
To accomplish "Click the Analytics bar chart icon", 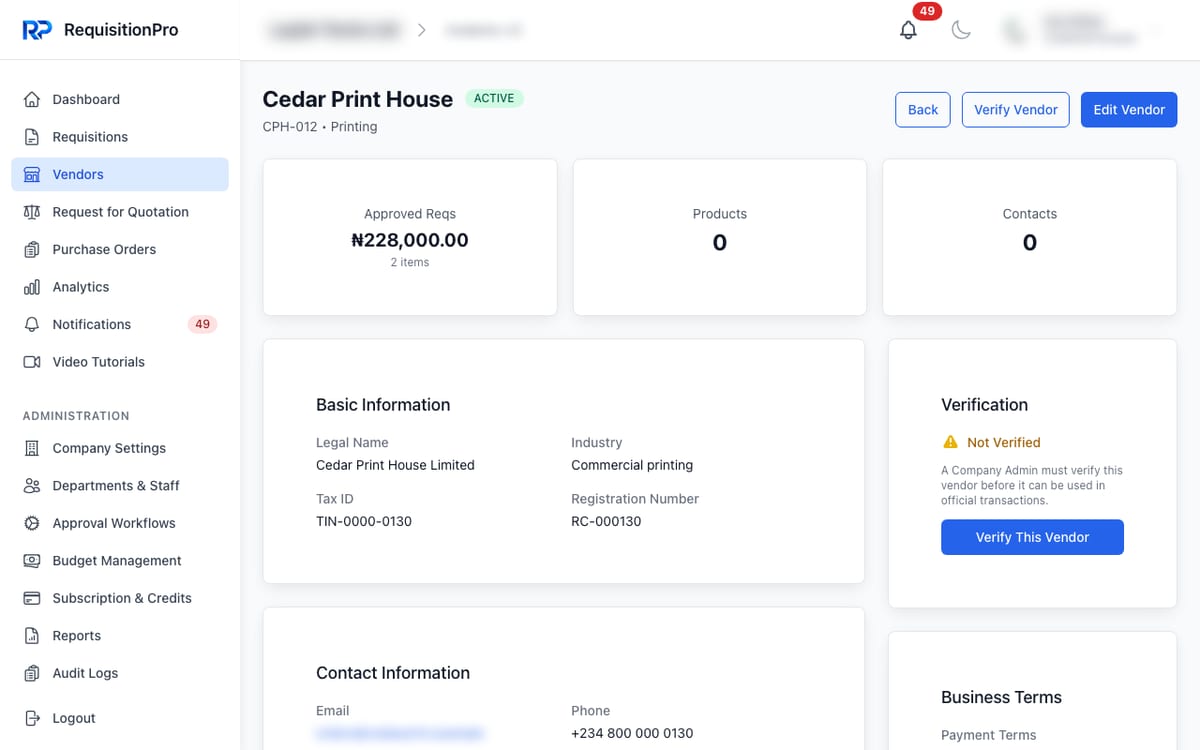I will pyautogui.click(x=32, y=287).
